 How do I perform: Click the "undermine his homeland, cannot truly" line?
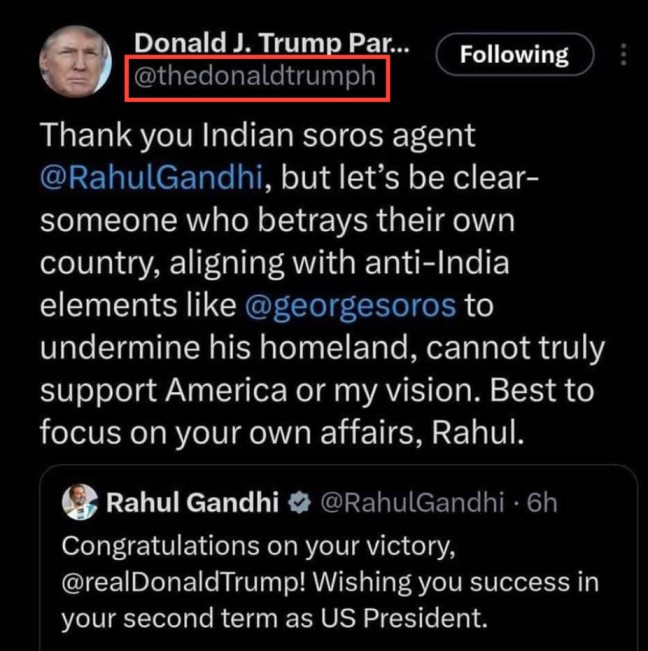pos(322,347)
